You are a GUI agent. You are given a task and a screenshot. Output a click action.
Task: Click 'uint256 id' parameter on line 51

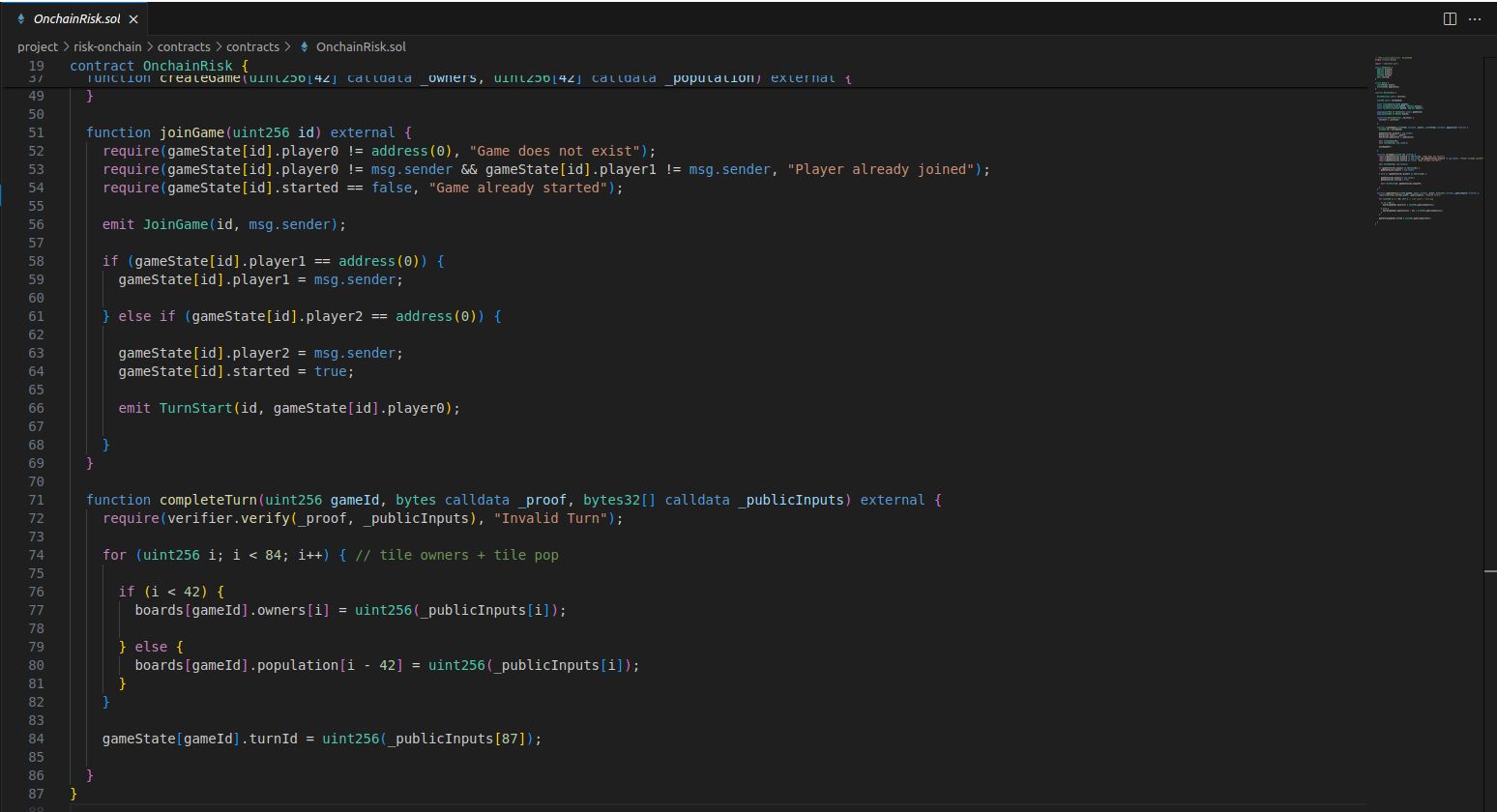click(x=273, y=132)
